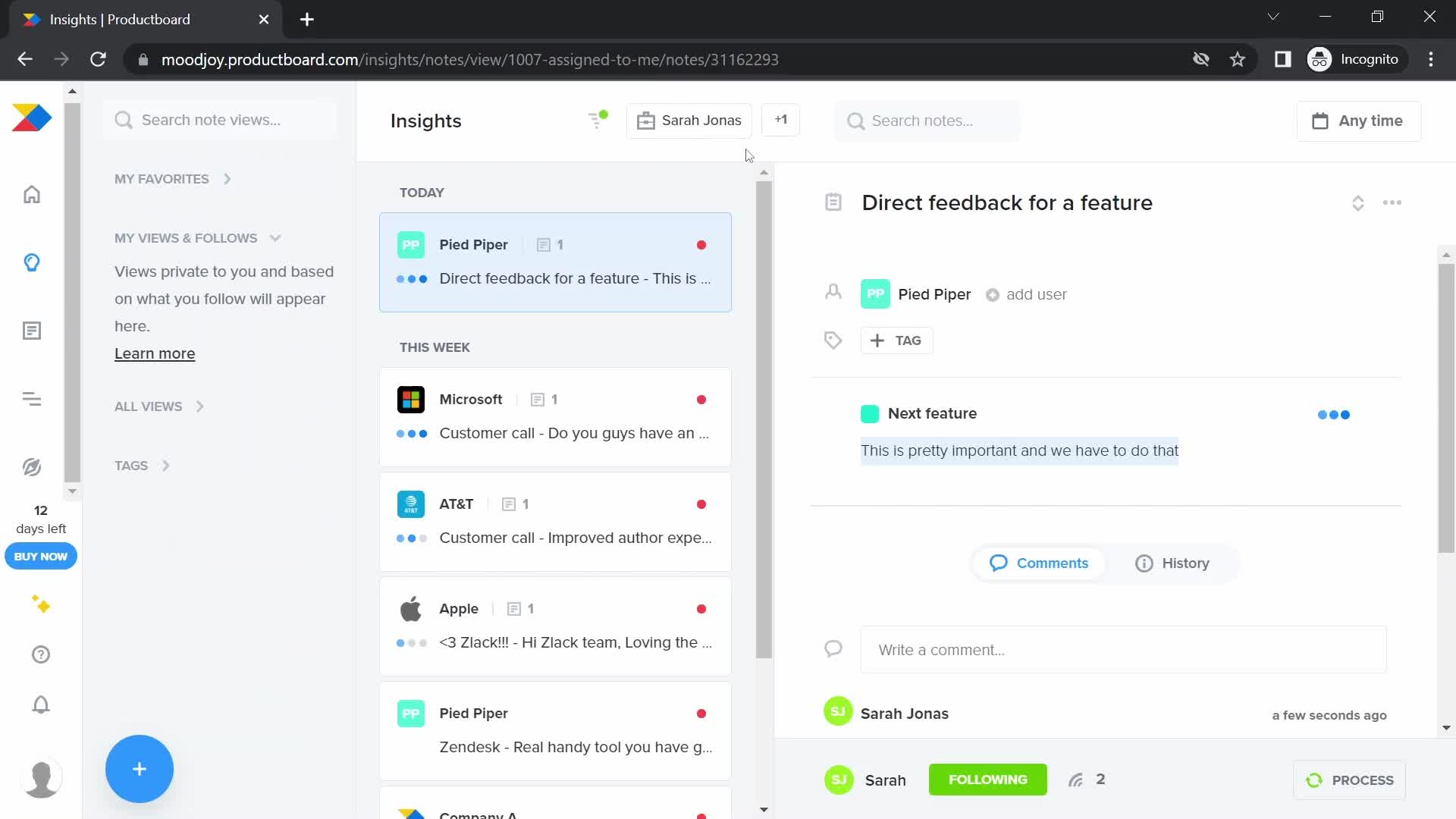The height and width of the screenshot is (819, 1456).
Task: Click the Microsoft company logo
Action: coord(411,400)
